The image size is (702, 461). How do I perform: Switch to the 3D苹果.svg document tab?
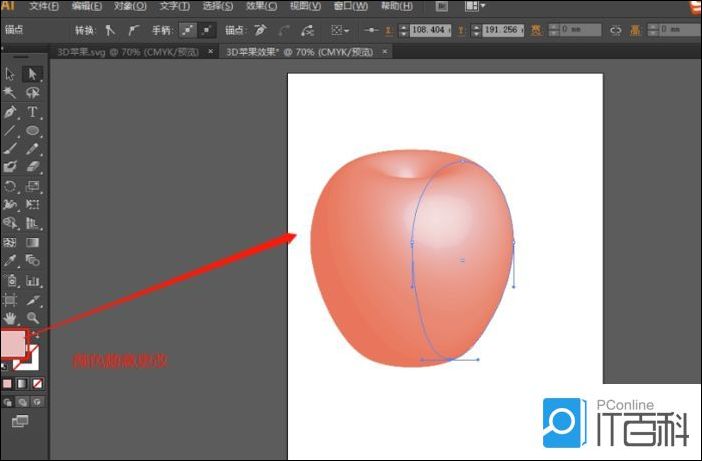[128, 49]
